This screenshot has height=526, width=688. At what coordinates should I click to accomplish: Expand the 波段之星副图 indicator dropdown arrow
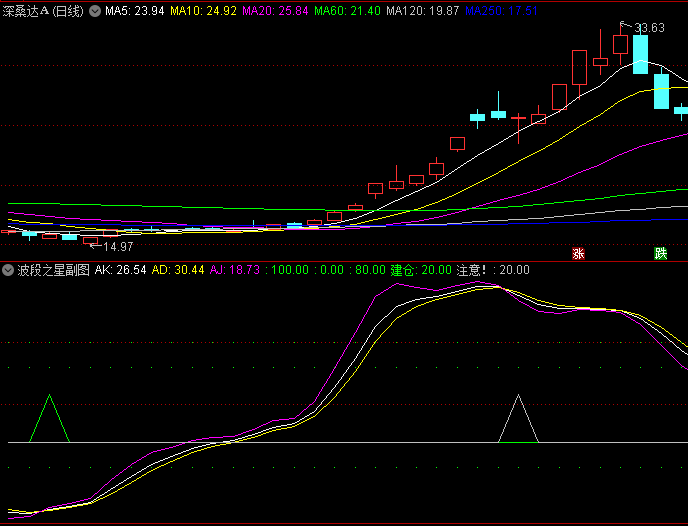click(7, 270)
